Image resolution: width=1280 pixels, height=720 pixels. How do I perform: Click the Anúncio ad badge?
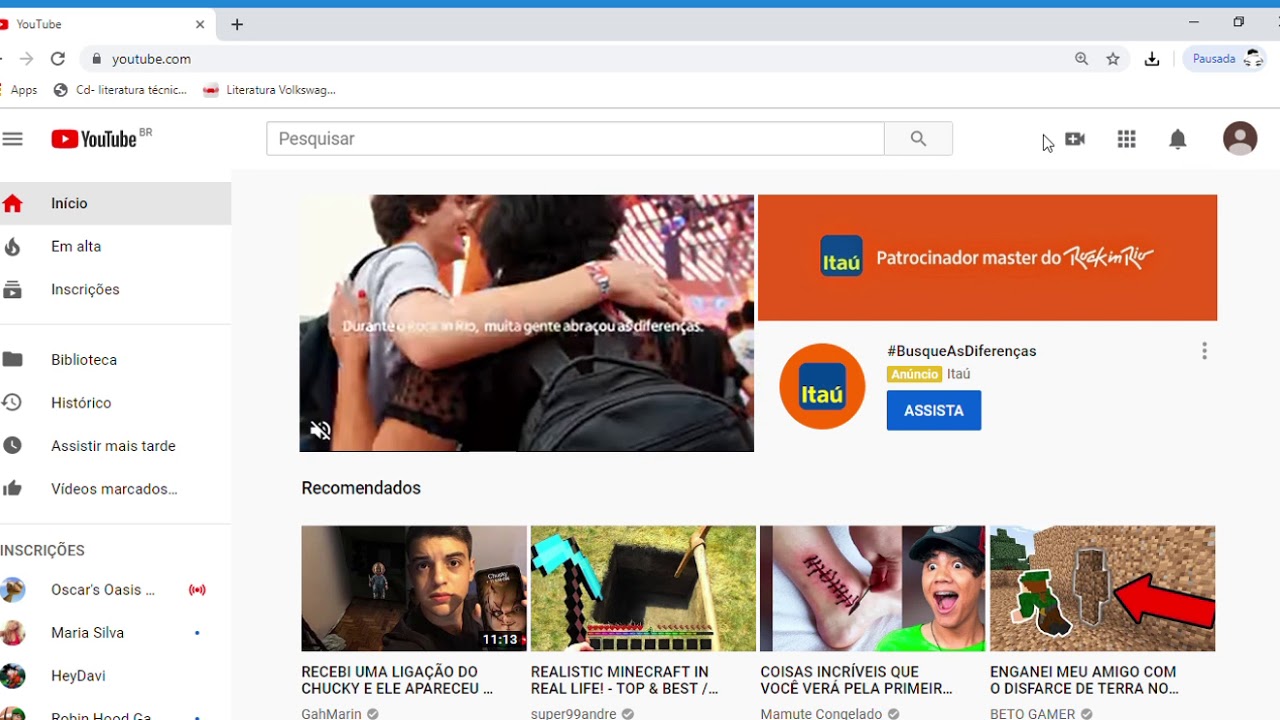(914, 374)
